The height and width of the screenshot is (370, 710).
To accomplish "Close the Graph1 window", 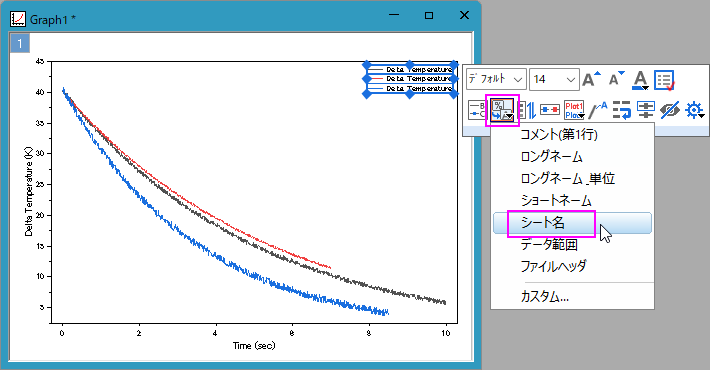I will 464,15.
